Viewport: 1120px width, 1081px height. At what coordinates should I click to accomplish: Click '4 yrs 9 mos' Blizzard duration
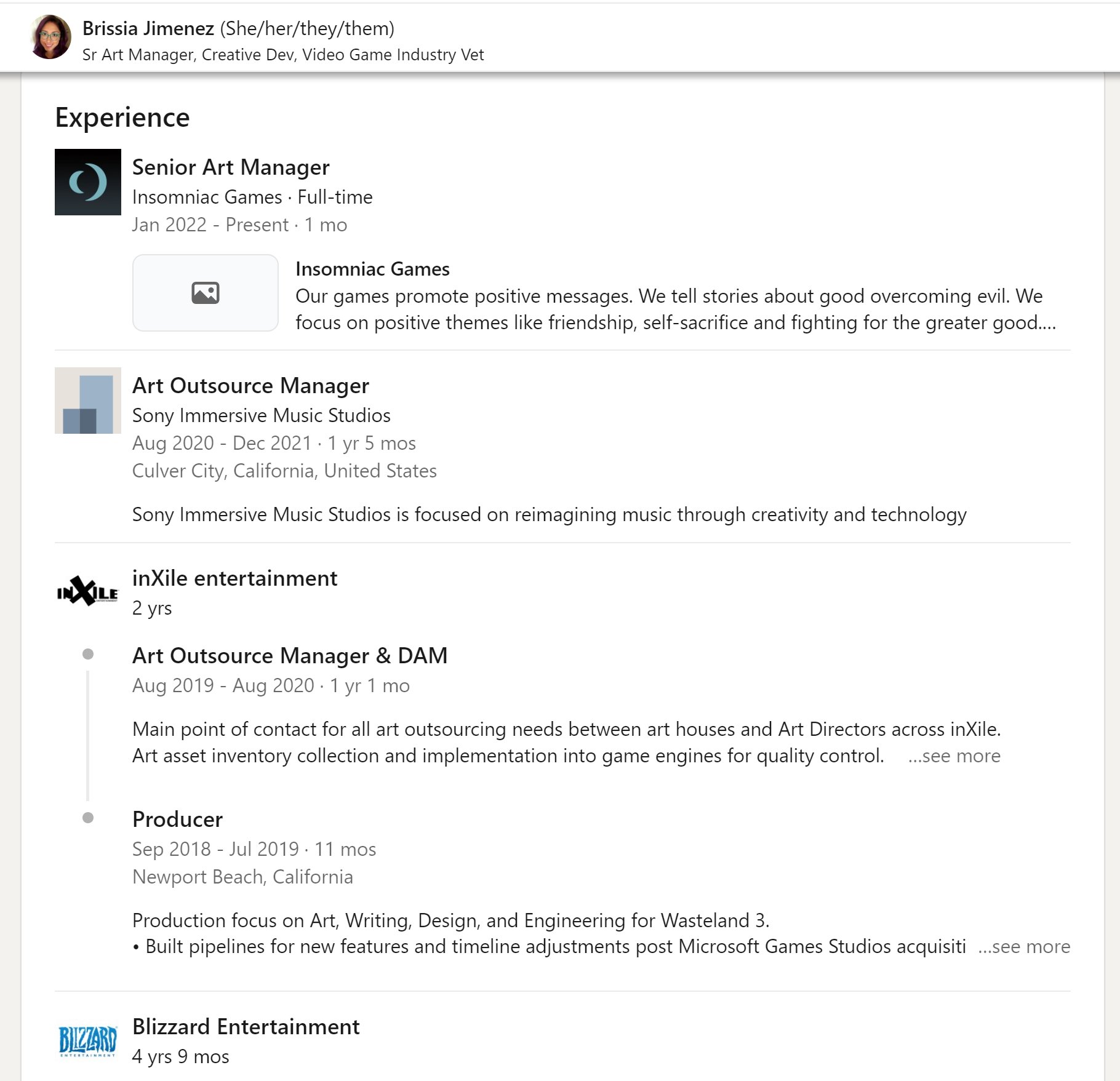180,1056
